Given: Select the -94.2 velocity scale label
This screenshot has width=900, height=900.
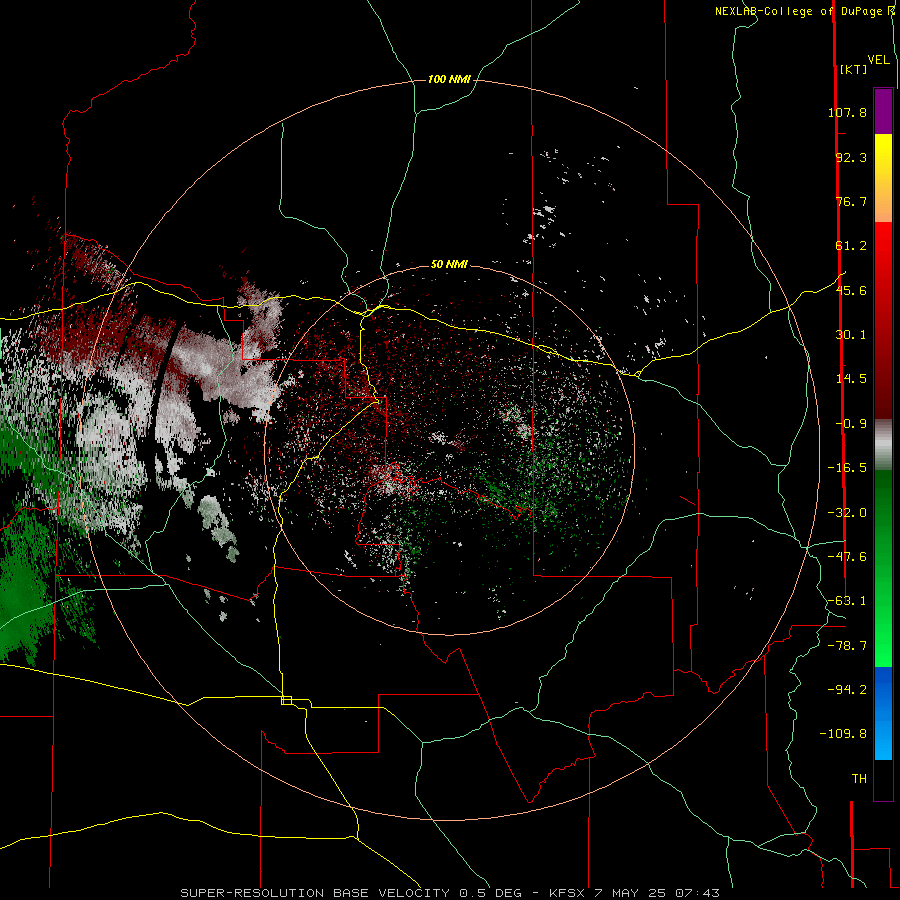Looking at the screenshot, I should (847, 689).
